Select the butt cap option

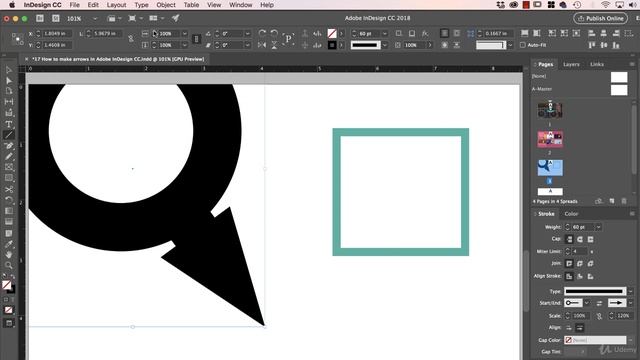tap(569, 239)
